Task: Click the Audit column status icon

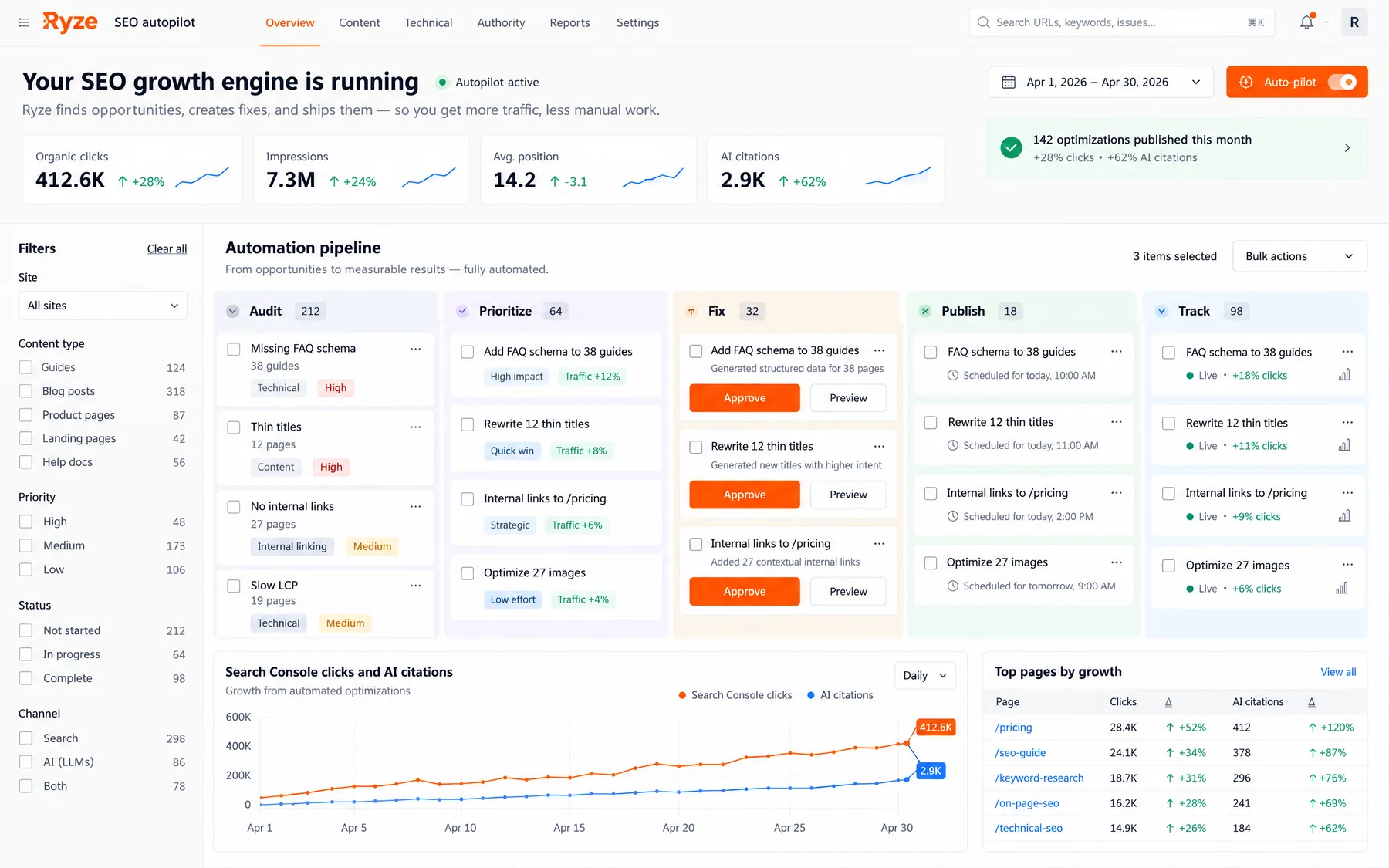Action: [232, 311]
